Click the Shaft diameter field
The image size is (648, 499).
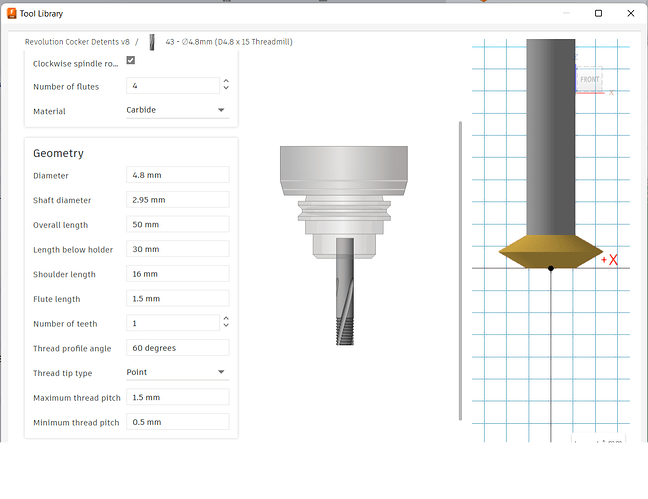[x=178, y=200]
